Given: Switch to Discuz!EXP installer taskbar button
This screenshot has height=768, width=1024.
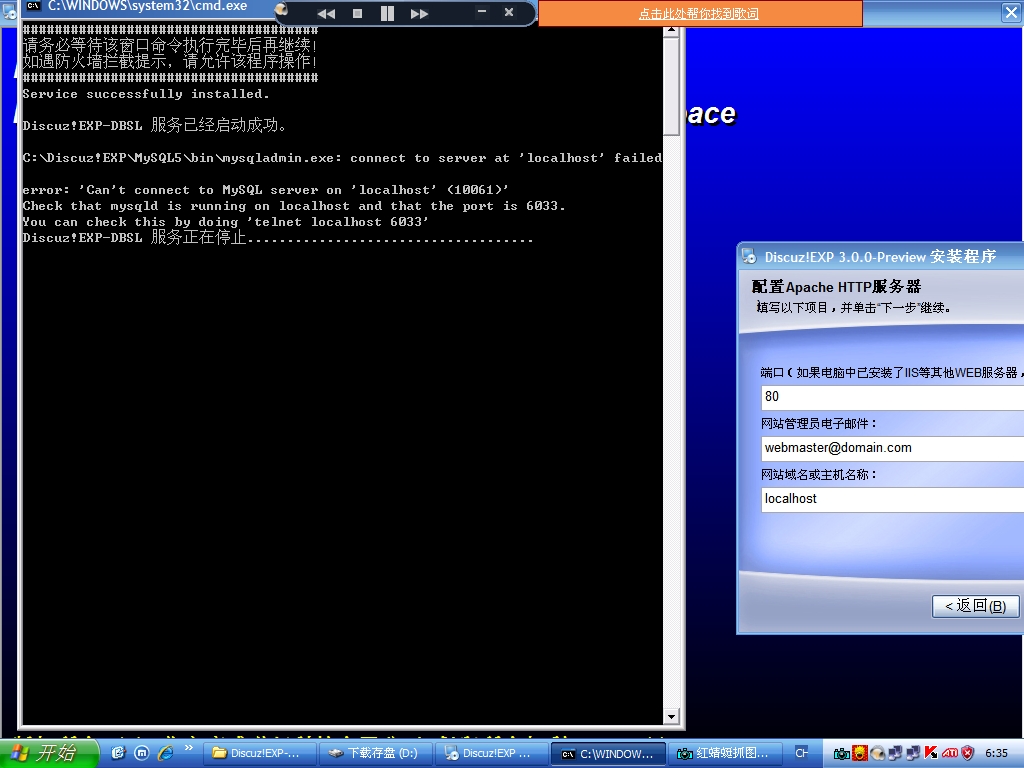Looking at the screenshot, I should [x=492, y=753].
